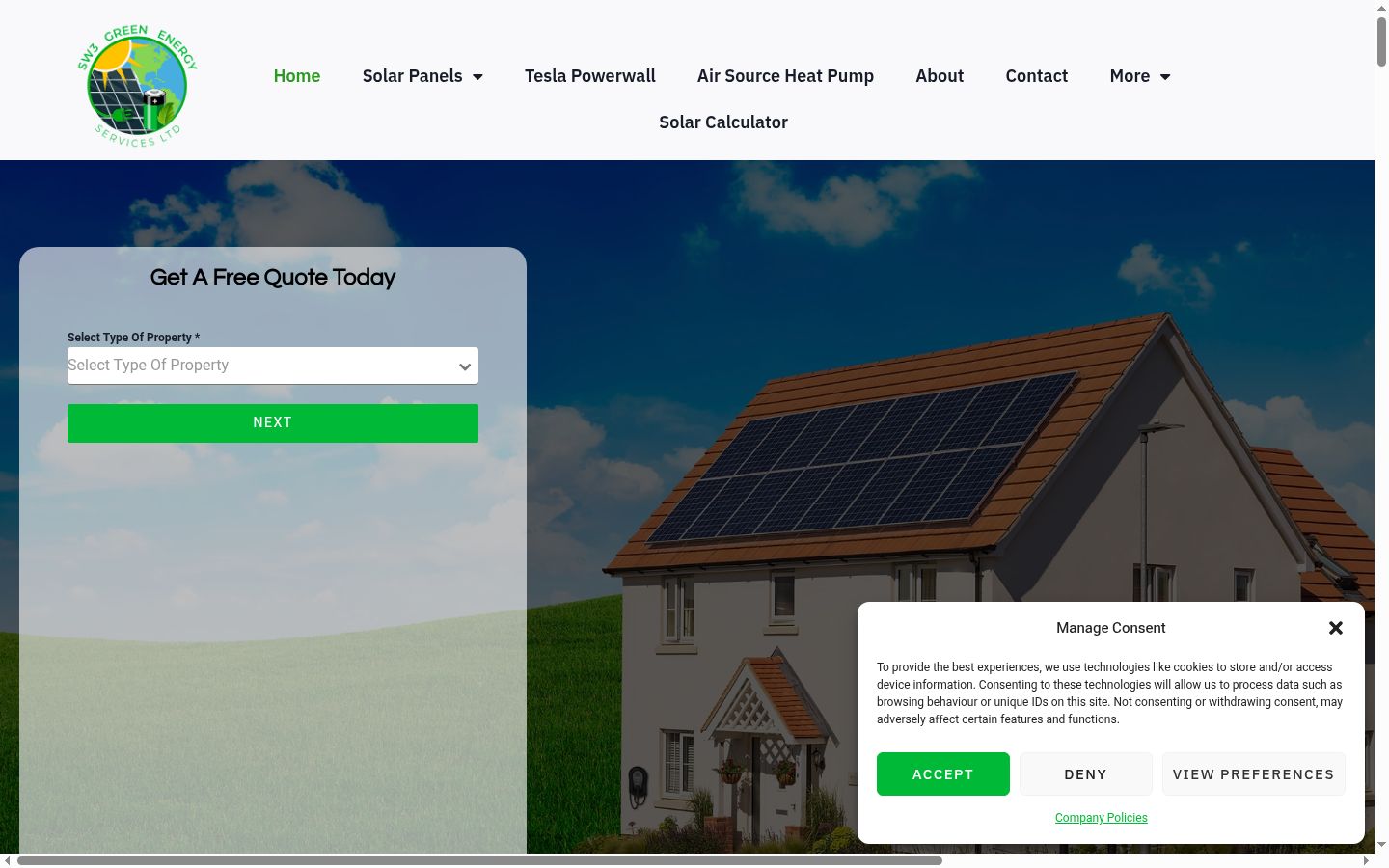Click the green NEXT button
This screenshot has width=1389, height=868.
(x=273, y=423)
